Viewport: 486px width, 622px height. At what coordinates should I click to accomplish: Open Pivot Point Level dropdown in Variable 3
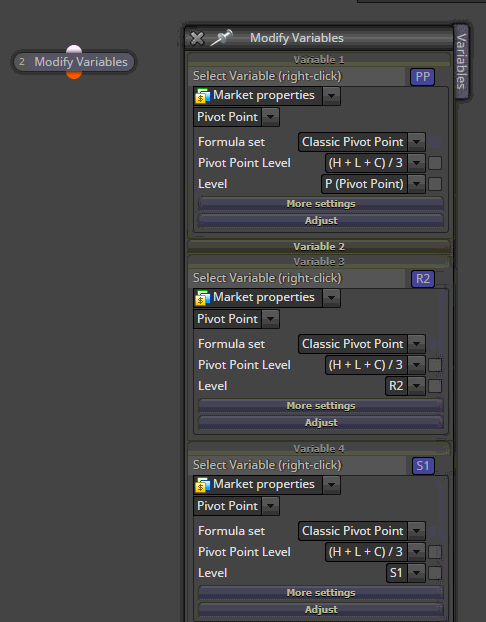(x=417, y=365)
